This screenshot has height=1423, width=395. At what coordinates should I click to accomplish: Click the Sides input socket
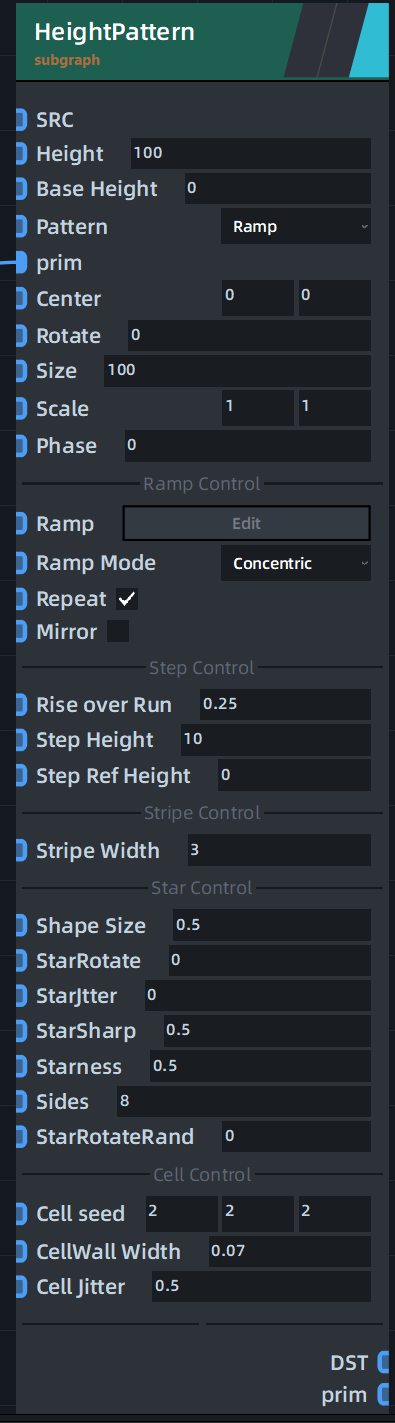21,1102
